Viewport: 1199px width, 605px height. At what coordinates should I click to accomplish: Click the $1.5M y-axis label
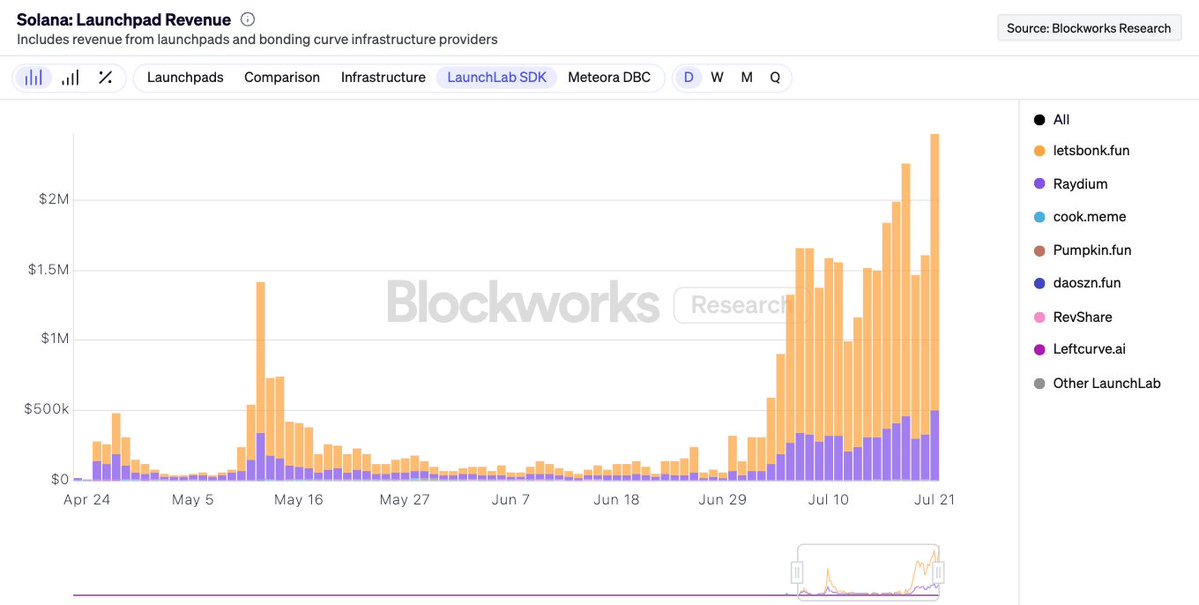(47, 270)
